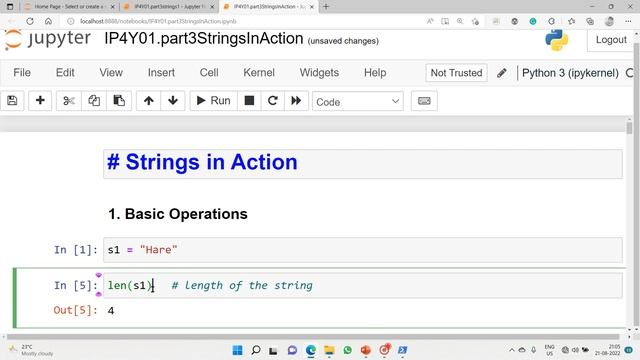640x360 pixels.
Task: Click the ENG US language indicator
Action: (x=549, y=350)
